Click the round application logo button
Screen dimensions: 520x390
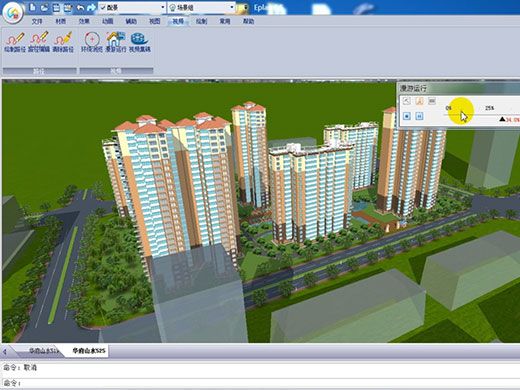[x=13, y=13]
